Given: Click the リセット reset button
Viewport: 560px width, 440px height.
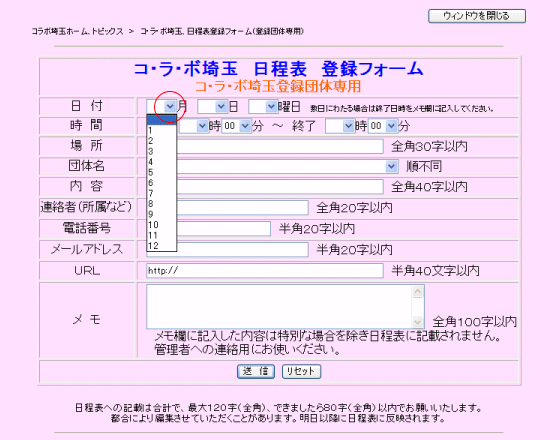Looking at the screenshot, I should pos(301,371).
